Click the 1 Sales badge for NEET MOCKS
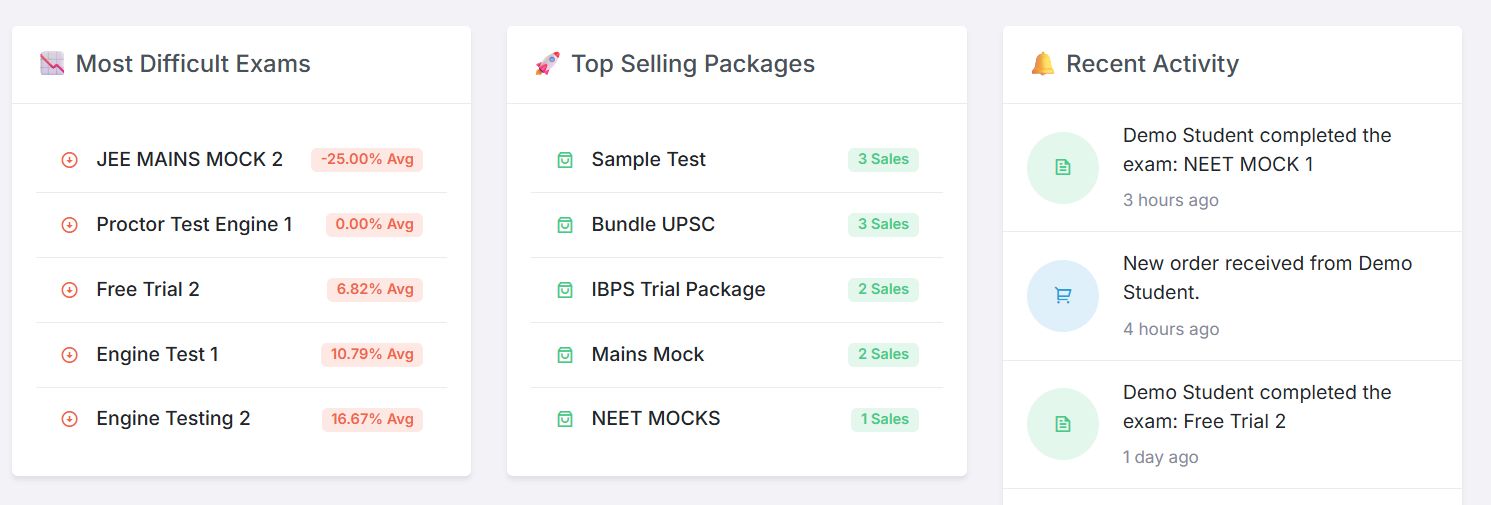1491x505 pixels. point(885,419)
